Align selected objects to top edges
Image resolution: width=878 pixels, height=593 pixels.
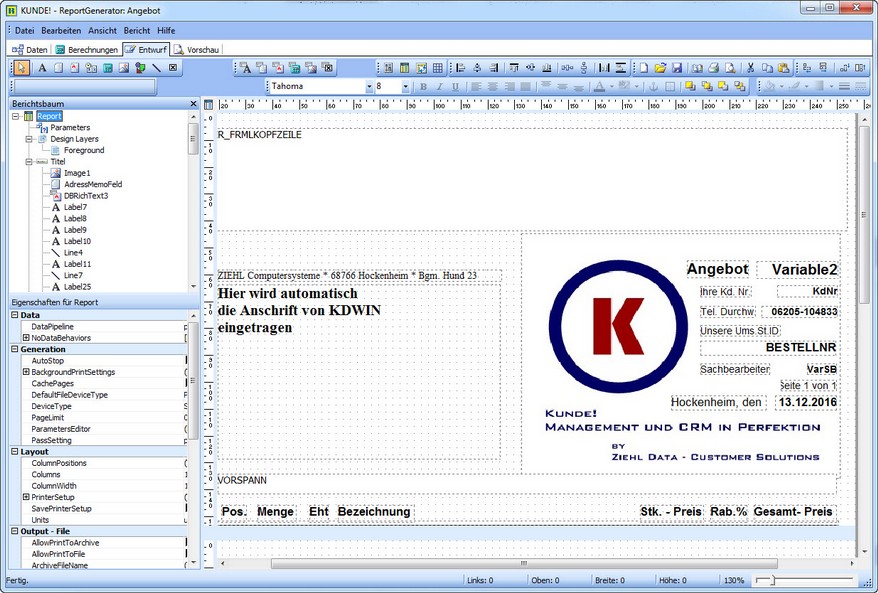pyautogui.click(x=514, y=68)
